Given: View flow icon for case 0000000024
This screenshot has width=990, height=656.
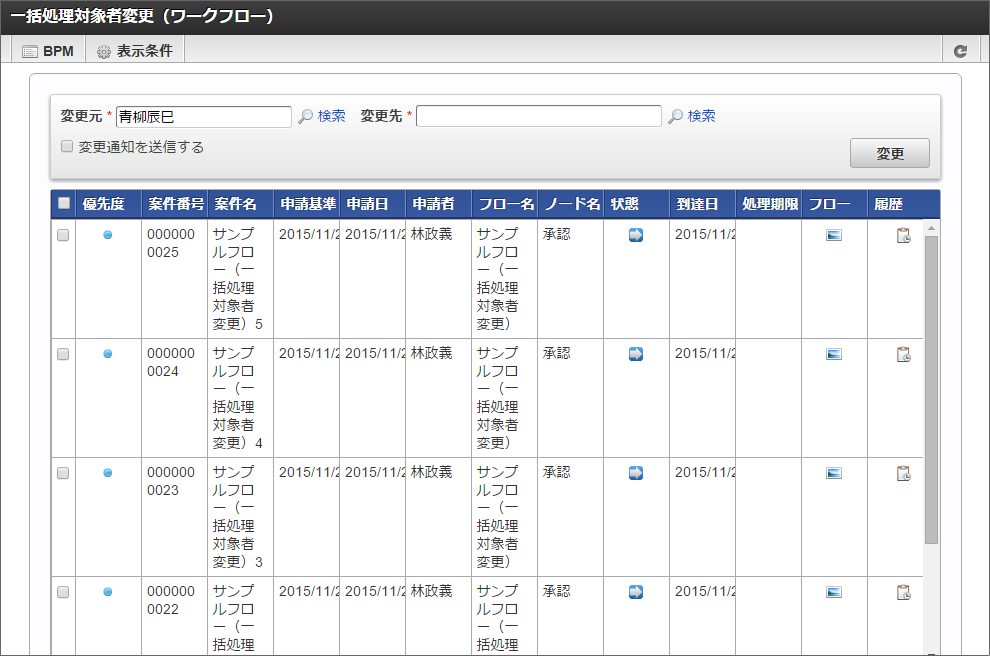Looking at the screenshot, I should 834,354.
